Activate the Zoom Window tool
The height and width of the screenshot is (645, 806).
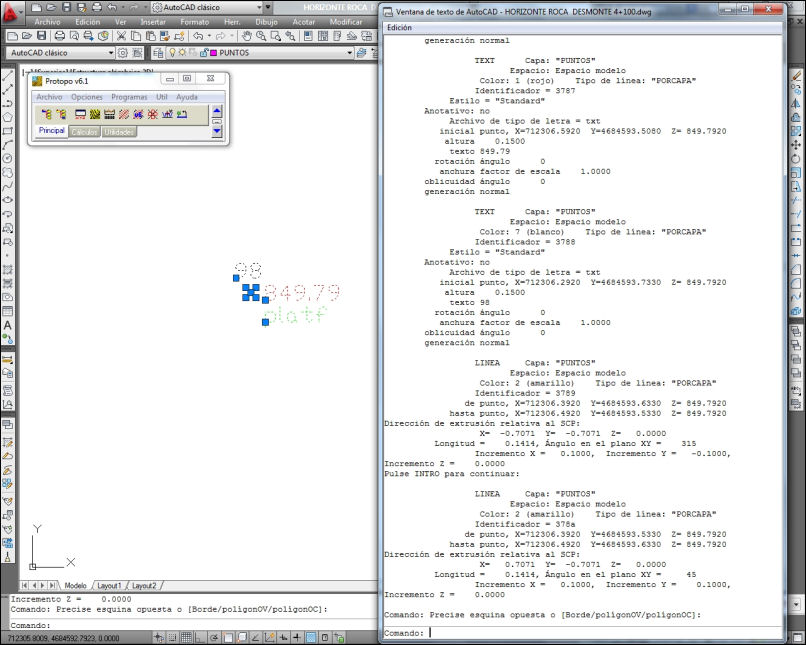pyautogui.click(x=276, y=36)
